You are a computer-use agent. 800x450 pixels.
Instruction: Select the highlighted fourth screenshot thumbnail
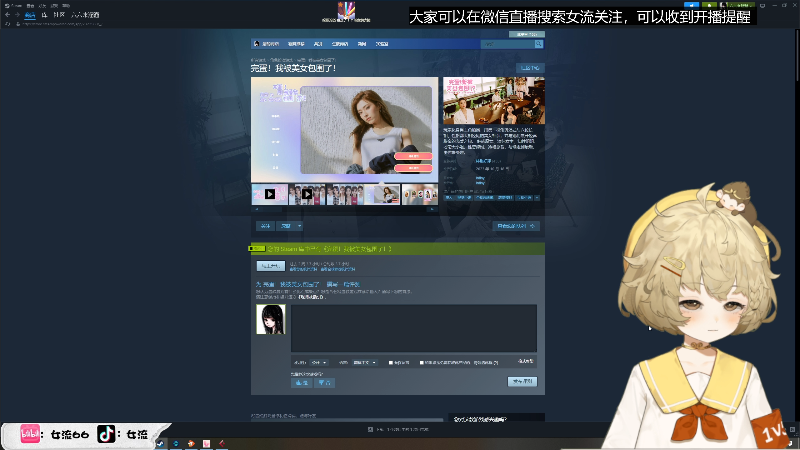click(382, 194)
